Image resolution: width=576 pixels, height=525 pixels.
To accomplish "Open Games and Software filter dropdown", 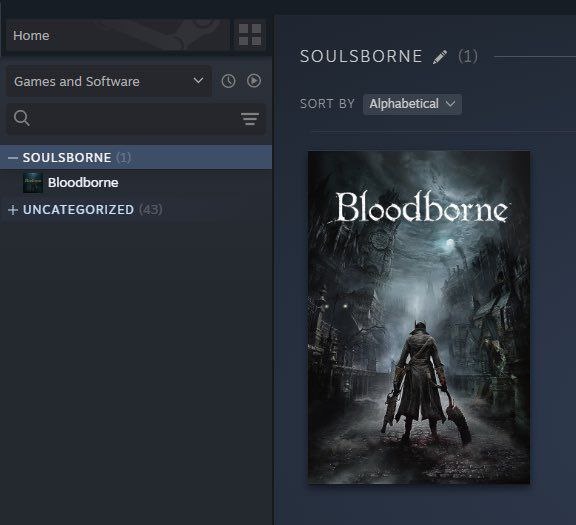I will coord(109,81).
